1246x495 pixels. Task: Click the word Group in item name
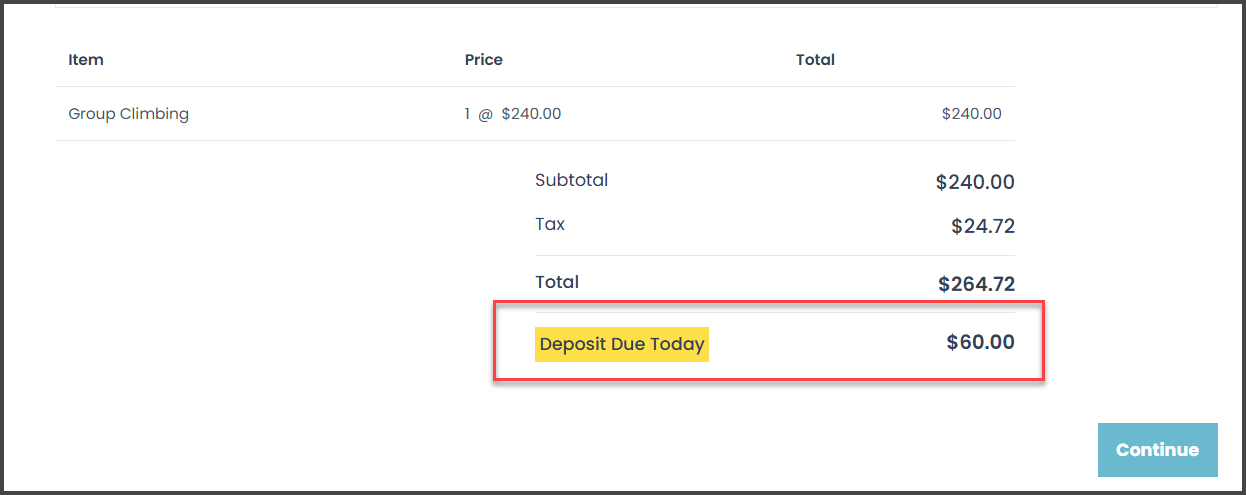tap(92, 114)
